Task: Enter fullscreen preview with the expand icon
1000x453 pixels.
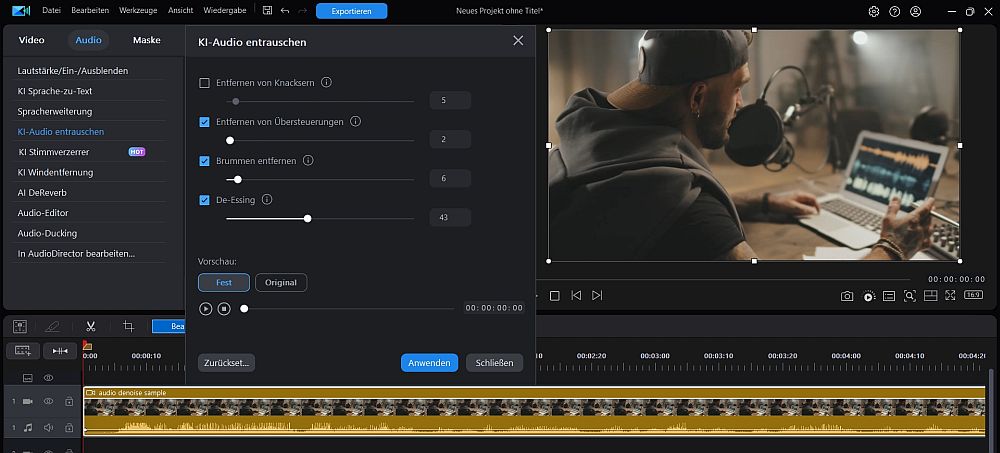Action: [950, 295]
